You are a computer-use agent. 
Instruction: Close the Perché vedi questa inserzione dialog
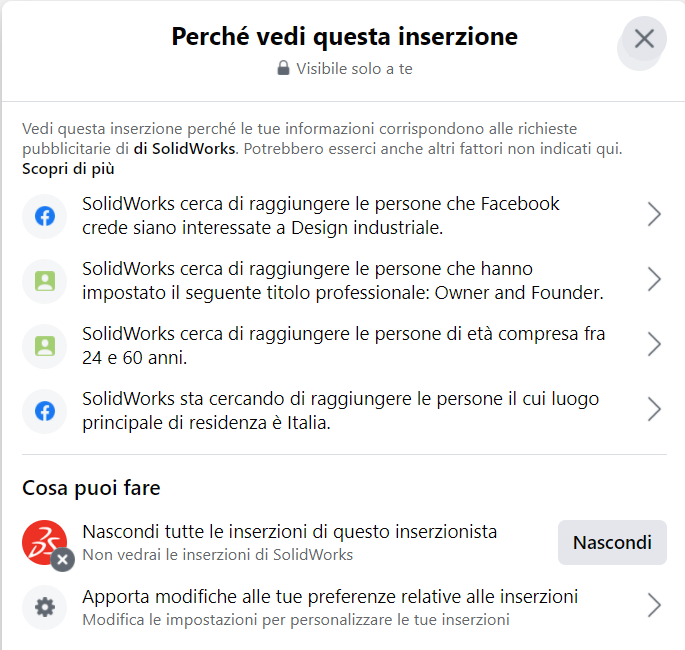click(644, 39)
